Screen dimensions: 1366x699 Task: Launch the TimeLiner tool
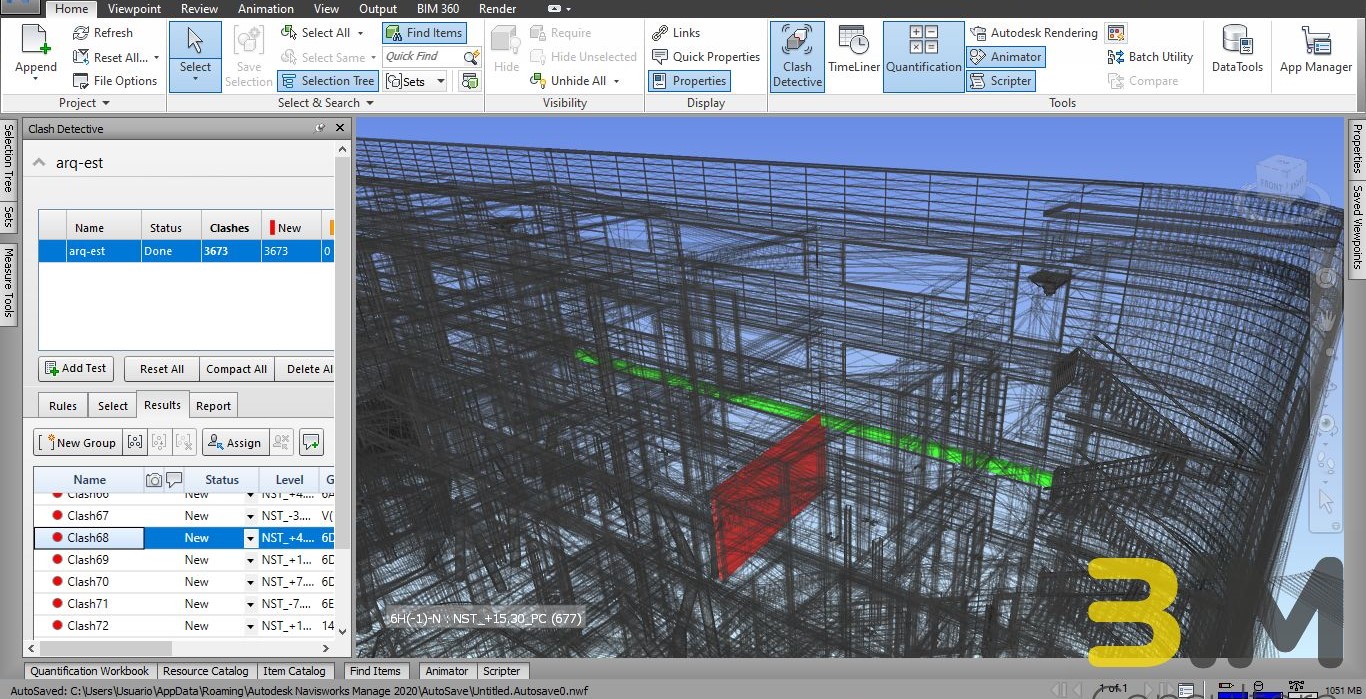[x=852, y=57]
